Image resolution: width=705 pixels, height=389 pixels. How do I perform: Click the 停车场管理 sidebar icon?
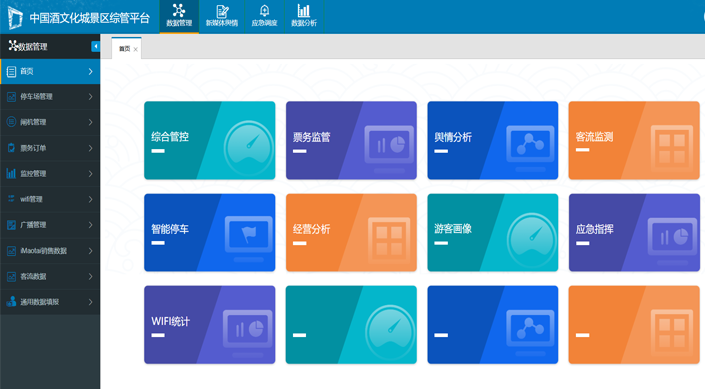pos(11,97)
